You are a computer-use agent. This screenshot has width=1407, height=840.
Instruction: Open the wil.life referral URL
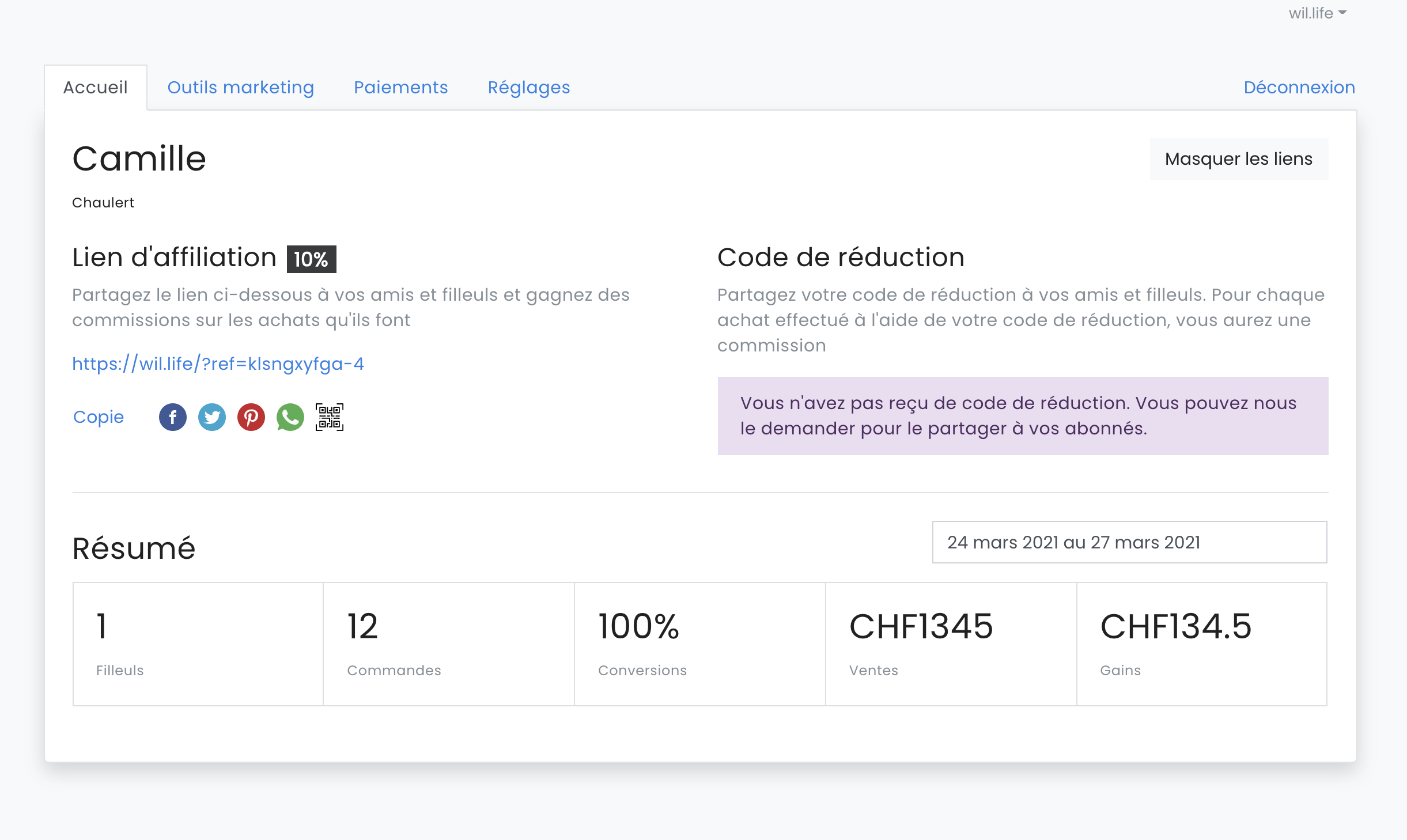[x=218, y=364]
